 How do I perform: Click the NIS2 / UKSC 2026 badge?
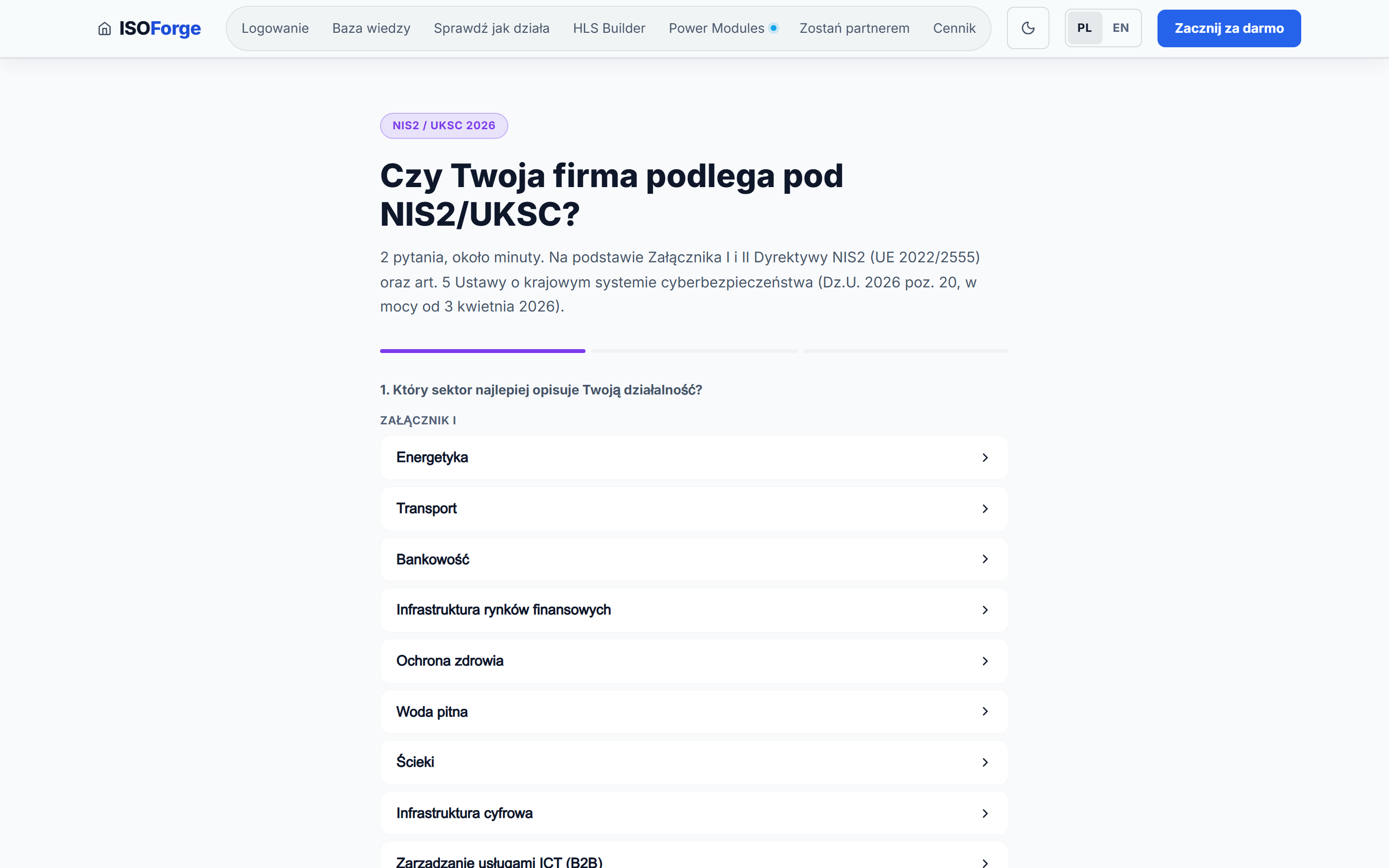click(x=444, y=126)
